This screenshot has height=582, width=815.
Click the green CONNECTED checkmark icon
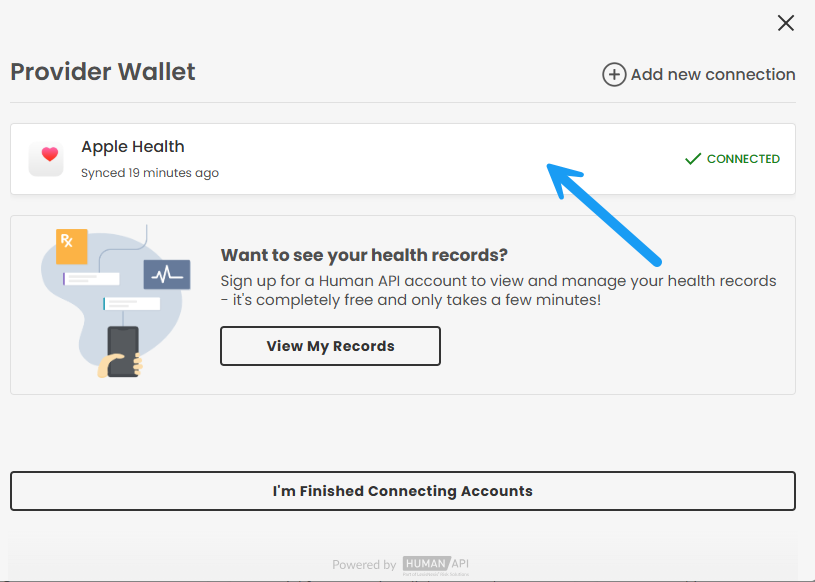coord(693,158)
